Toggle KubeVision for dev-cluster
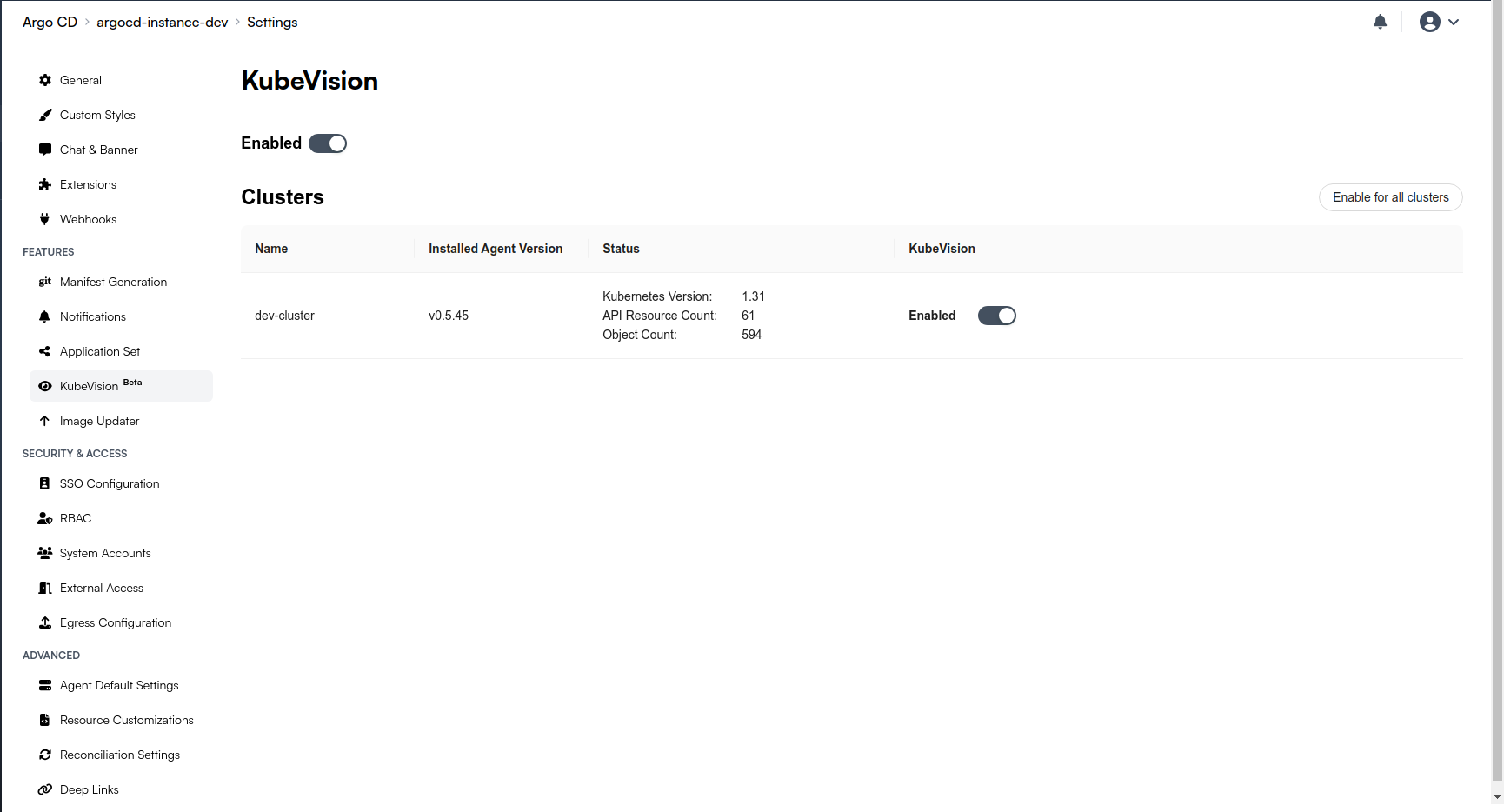This screenshot has width=1504, height=812. click(997, 316)
